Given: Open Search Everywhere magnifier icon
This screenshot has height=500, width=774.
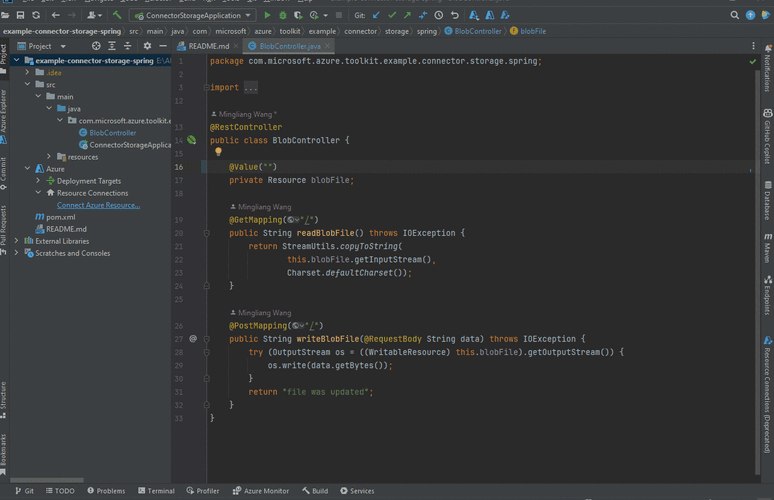Looking at the screenshot, I should pyautogui.click(x=735, y=15).
